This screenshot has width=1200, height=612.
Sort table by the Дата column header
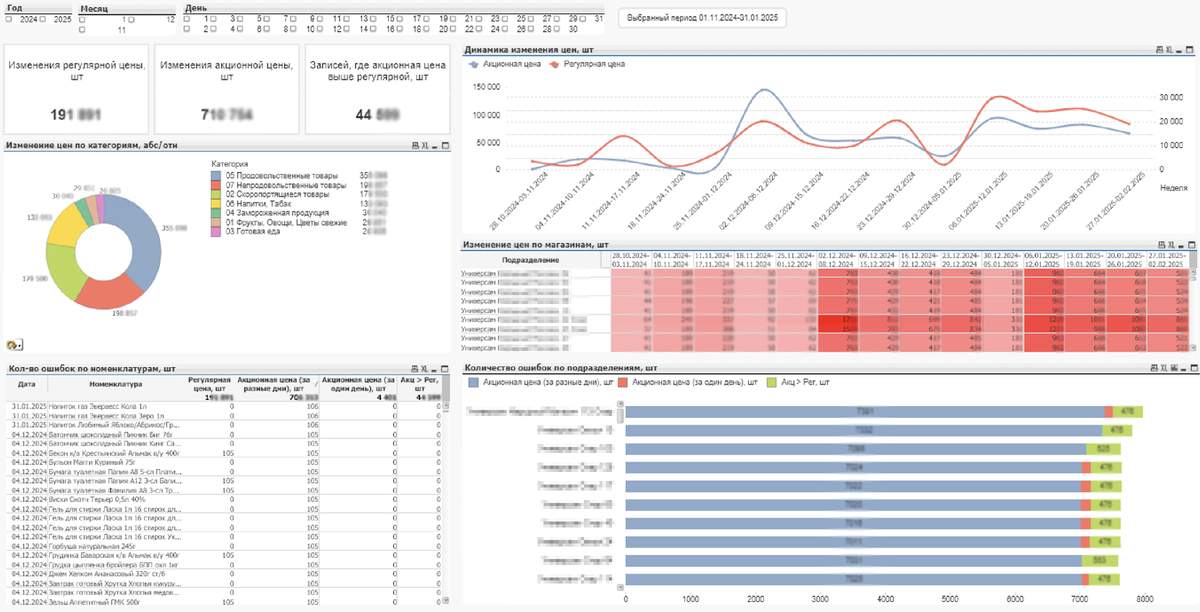point(26,383)
